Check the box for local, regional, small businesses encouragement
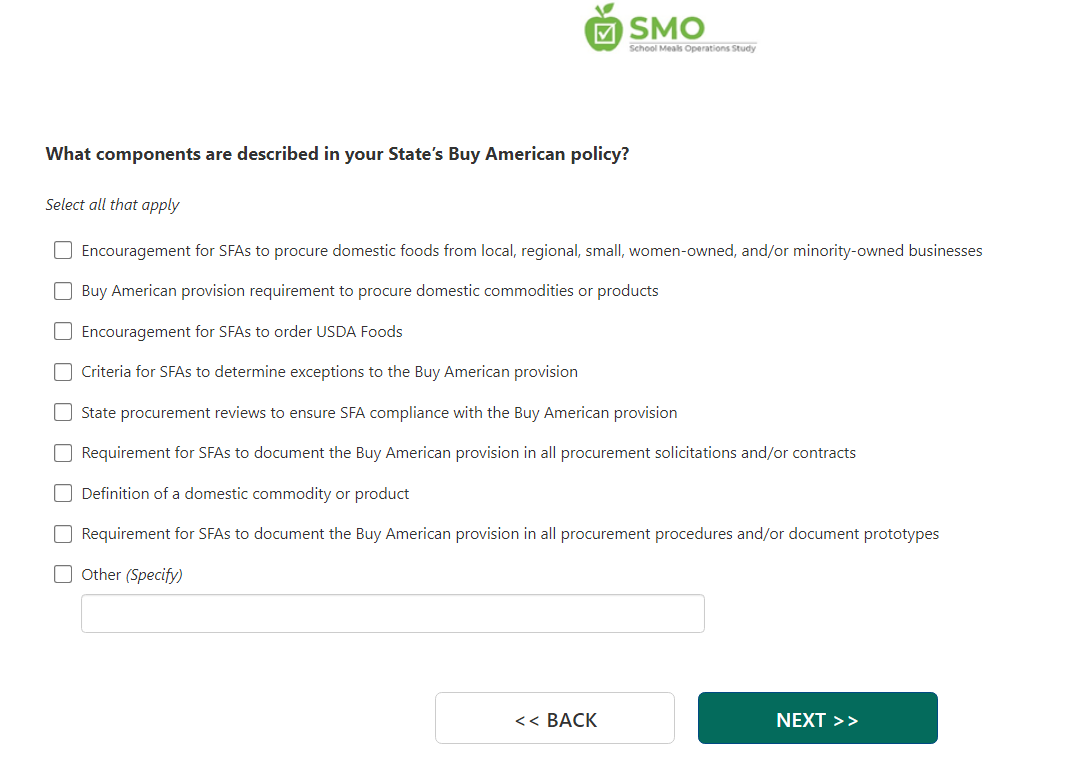Screen dimensions: 1072x779 pyautogui.click(x=63, y=251)
